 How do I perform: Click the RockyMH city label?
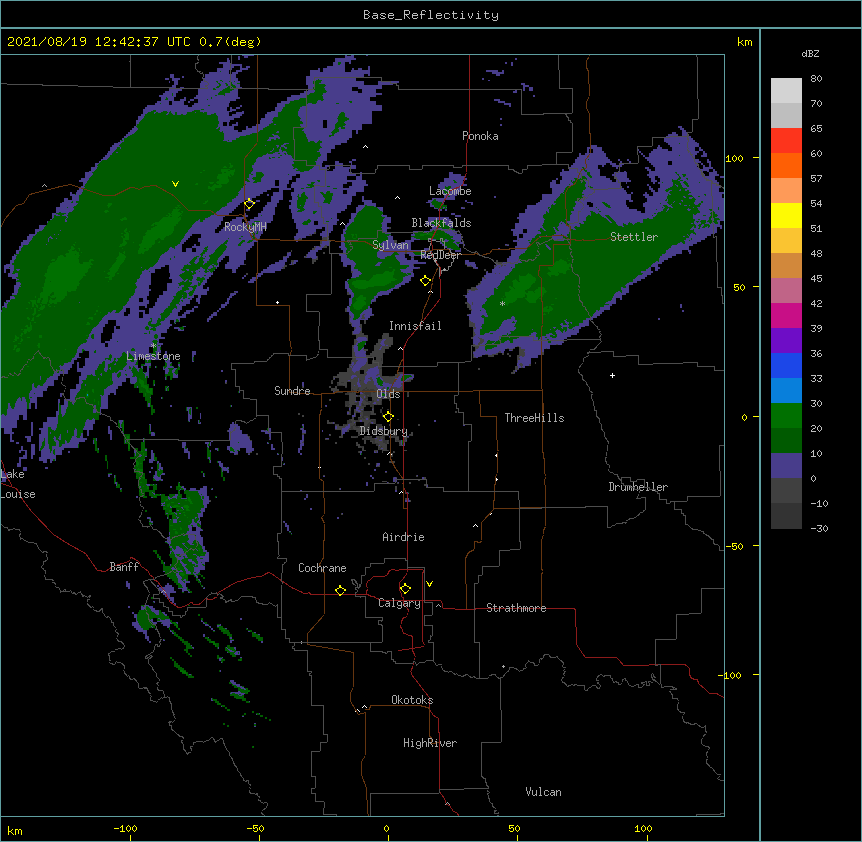(x=245, y=227)
